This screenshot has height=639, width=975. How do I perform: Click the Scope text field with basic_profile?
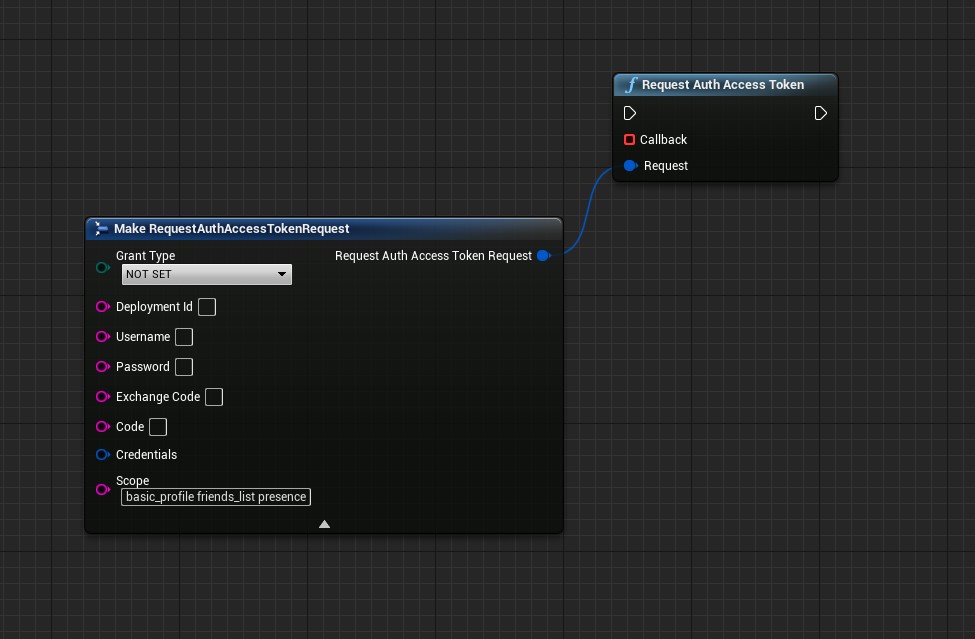216,497
